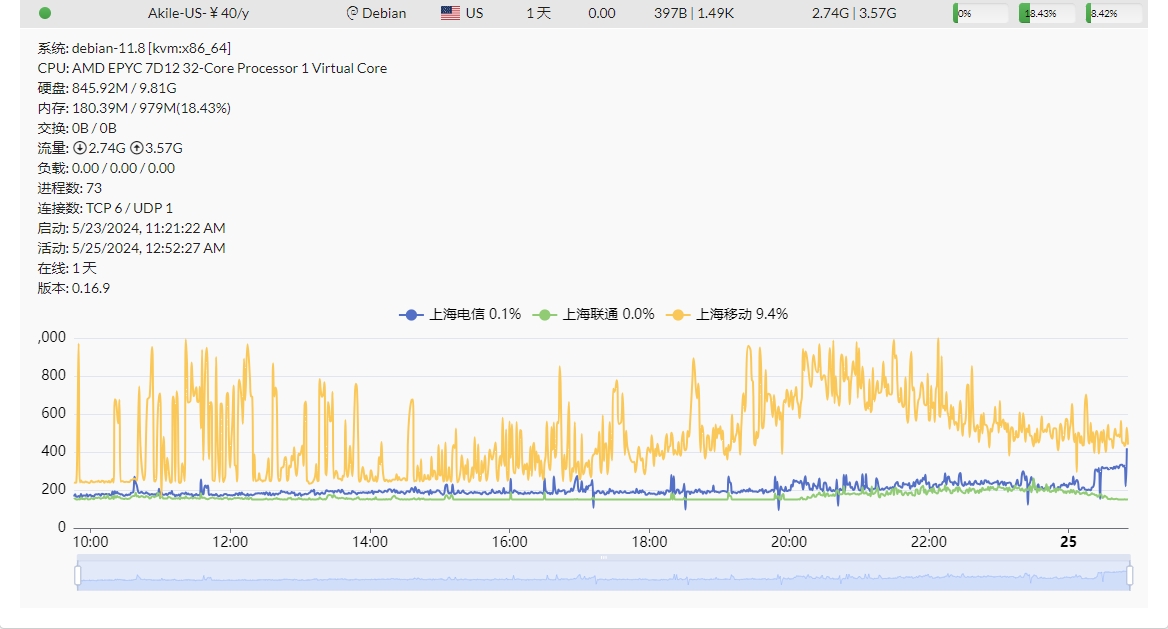Click the 内存: 180.39M / 979M line
Image resolution: width=1168 pixels, height=629 pixels.
134,109
